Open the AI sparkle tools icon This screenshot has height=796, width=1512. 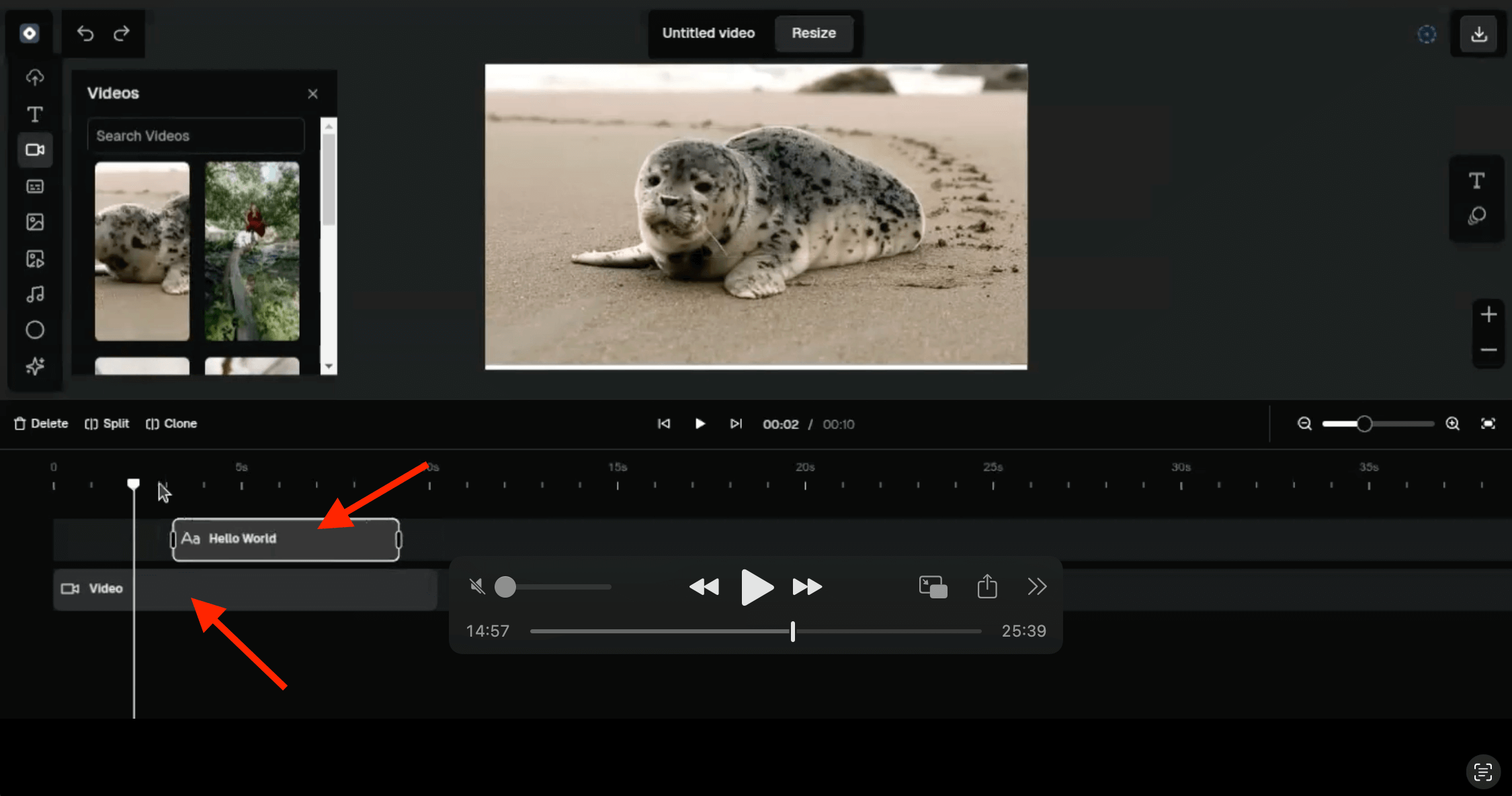click(35, 366)
